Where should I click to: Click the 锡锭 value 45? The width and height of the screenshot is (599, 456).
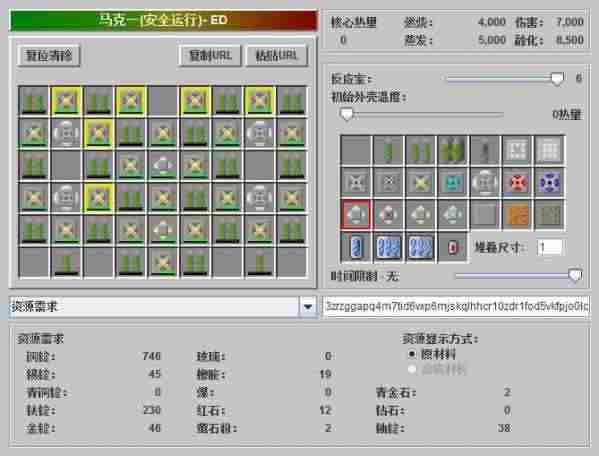tap(154, 374)
